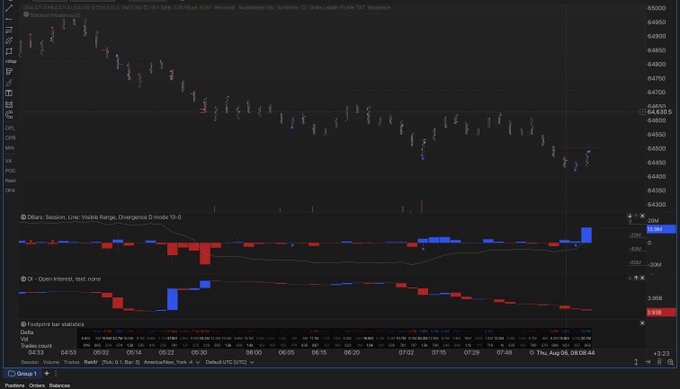680x389 pixels.
Task: Select the Volume bottom option
Action: point(51,362)
